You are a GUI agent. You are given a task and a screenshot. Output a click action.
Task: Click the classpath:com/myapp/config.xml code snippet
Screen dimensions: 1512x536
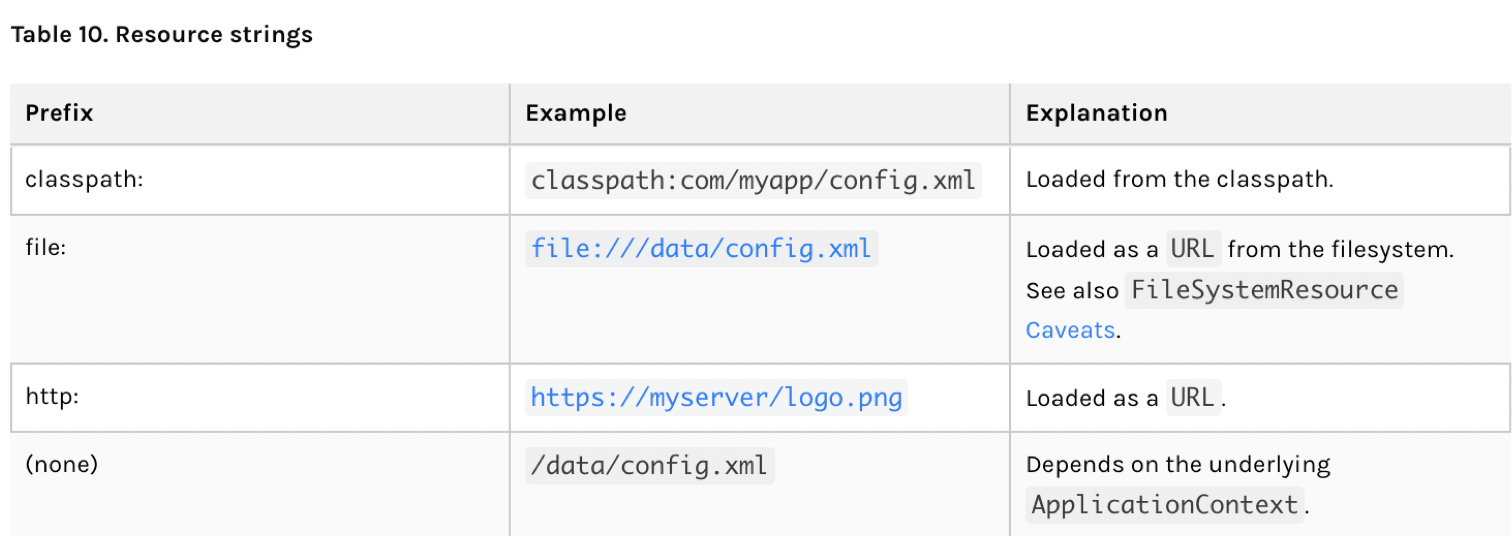click(x=754, y=180)
